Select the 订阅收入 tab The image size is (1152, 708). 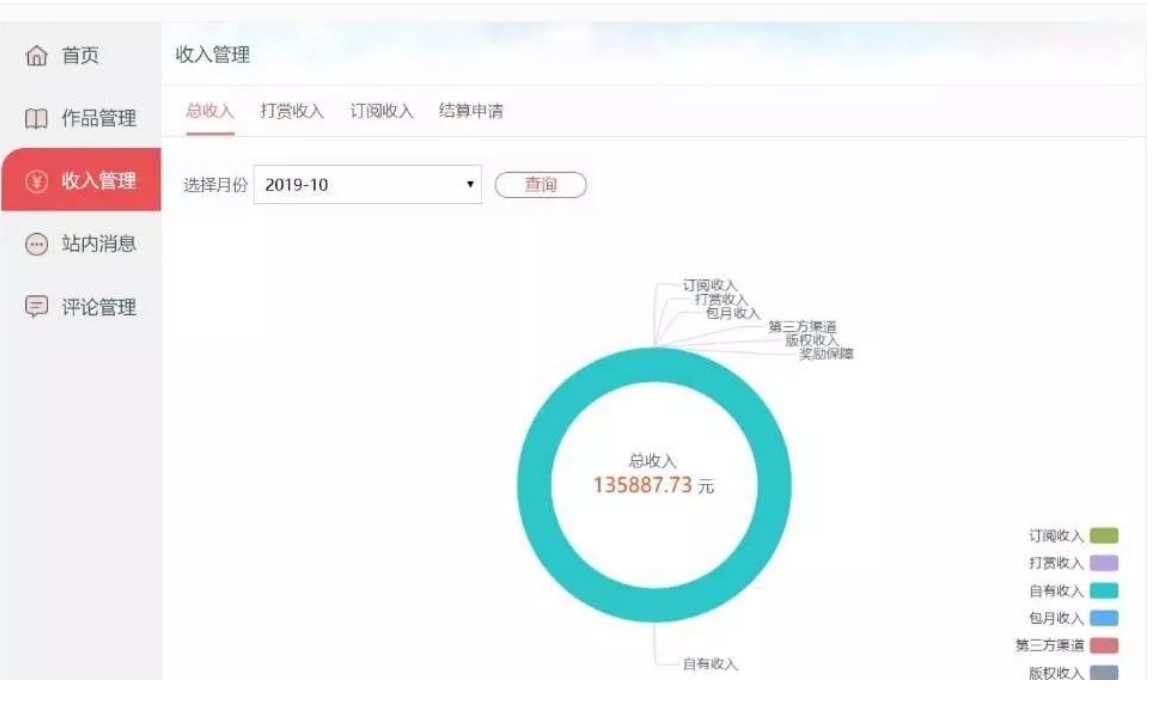coord(381,111)
